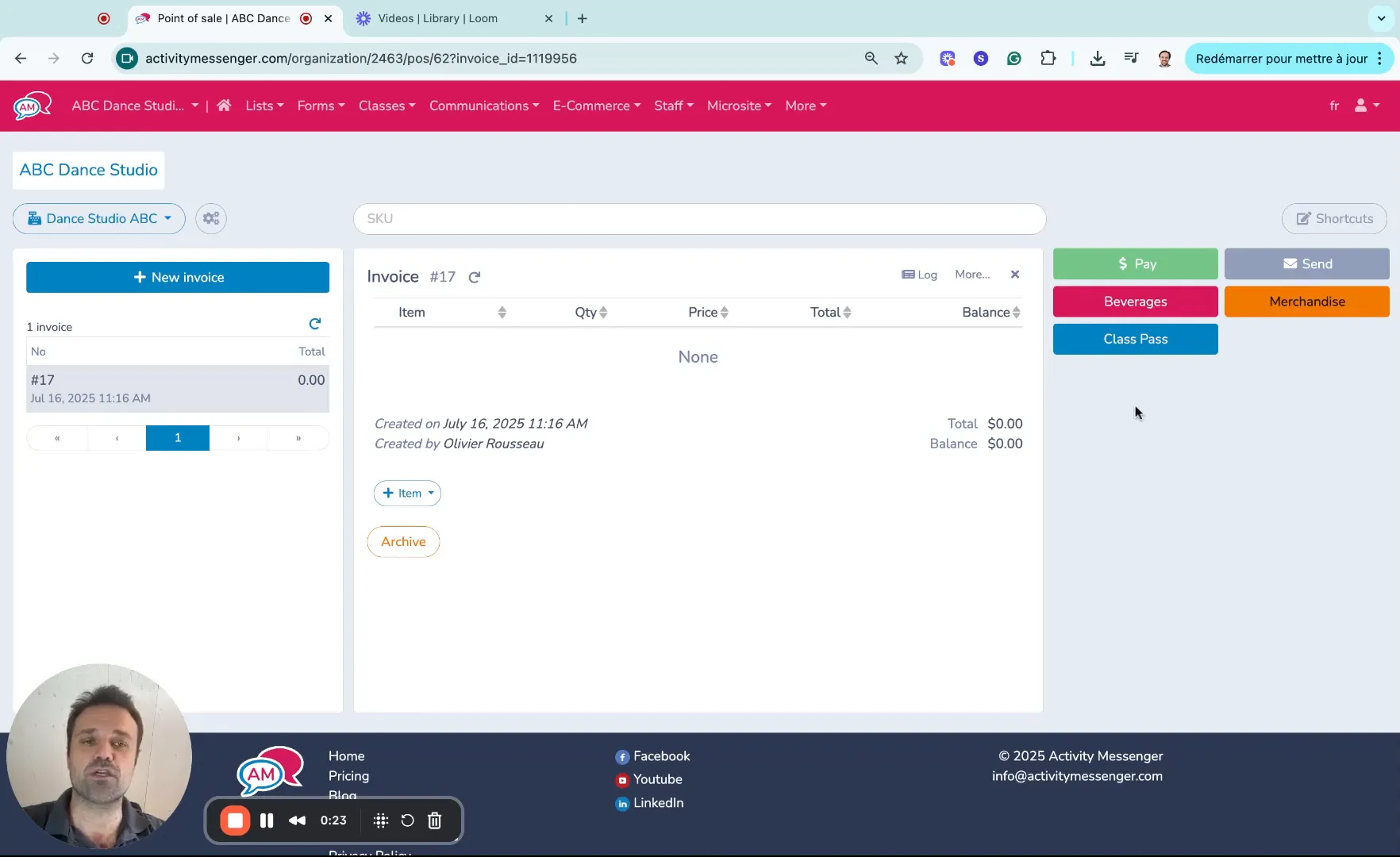Bookmark page with star icon
This screenshot has width=1400, height=857.
tap(901, 59)
